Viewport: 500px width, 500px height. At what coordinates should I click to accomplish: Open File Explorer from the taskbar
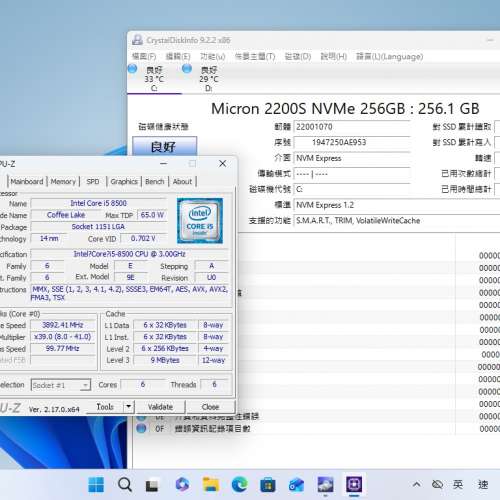(x=211, y=485)
